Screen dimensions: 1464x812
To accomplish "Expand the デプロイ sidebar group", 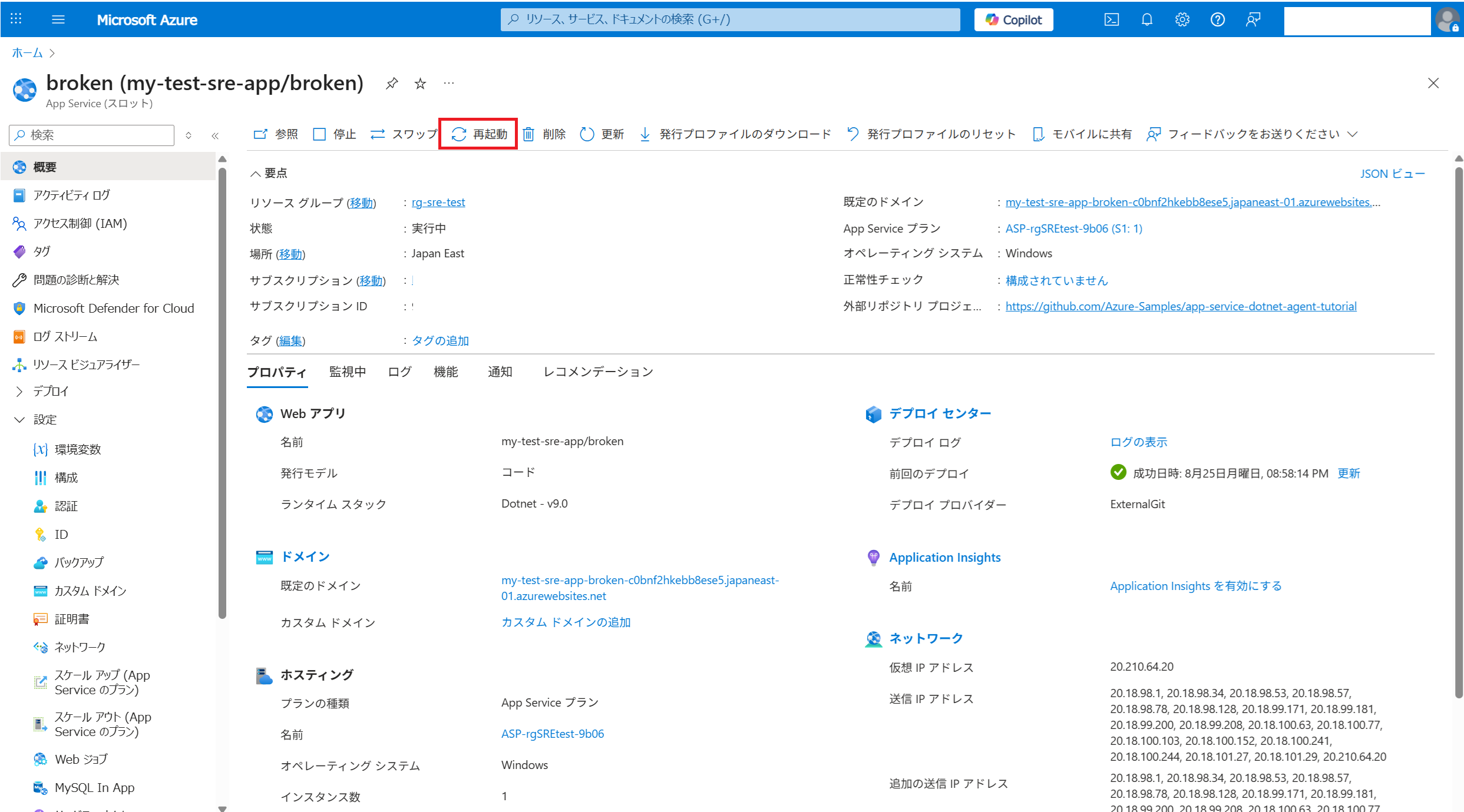I will point(19,391).
